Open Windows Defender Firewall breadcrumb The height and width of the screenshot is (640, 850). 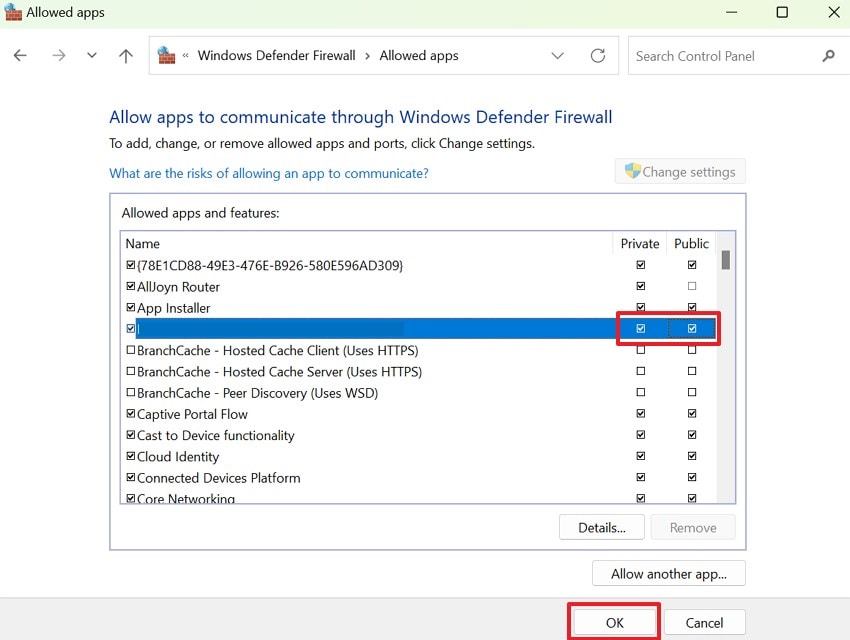(276, 55)
